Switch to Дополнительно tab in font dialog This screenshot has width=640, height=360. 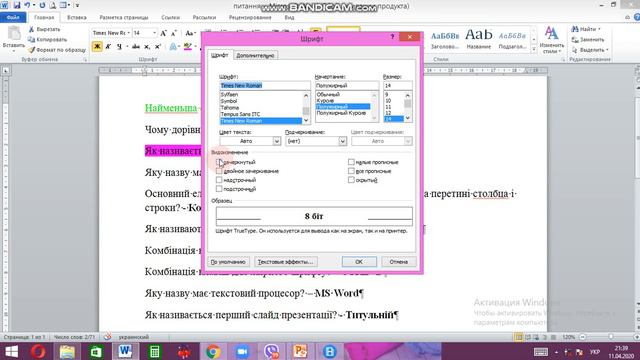point(256,56)
